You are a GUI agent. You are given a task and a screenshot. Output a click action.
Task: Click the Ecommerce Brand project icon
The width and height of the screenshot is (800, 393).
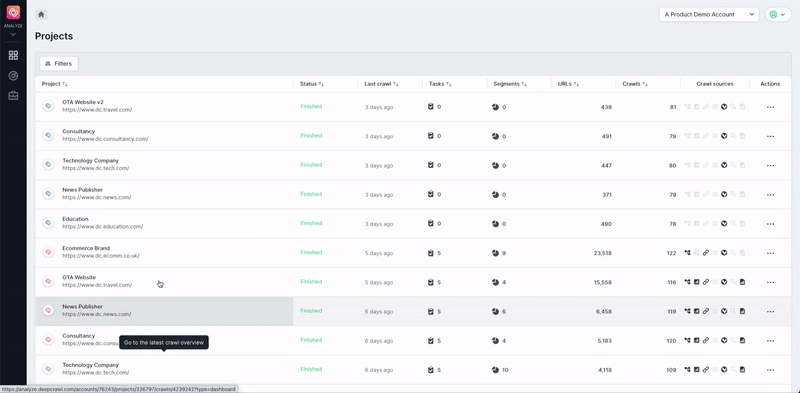tap(48, 252)
